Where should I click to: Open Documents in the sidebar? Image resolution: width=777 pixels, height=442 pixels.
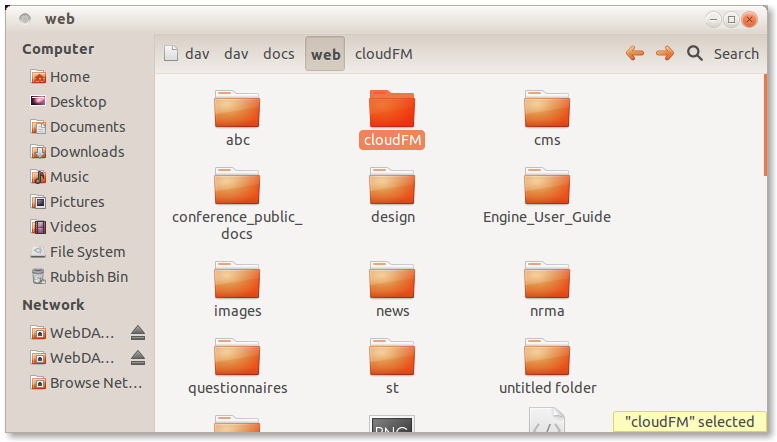(77, 127)
